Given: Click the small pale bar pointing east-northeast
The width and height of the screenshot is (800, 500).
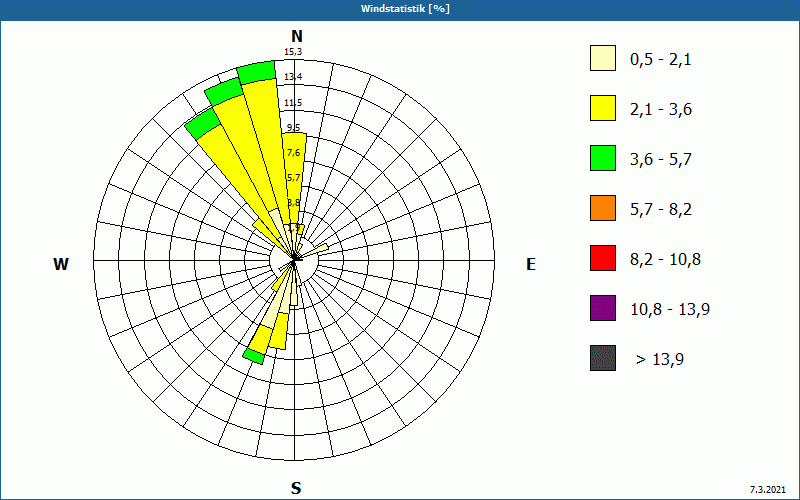Looking at the screenshot, I should click(x=314, y=251).
